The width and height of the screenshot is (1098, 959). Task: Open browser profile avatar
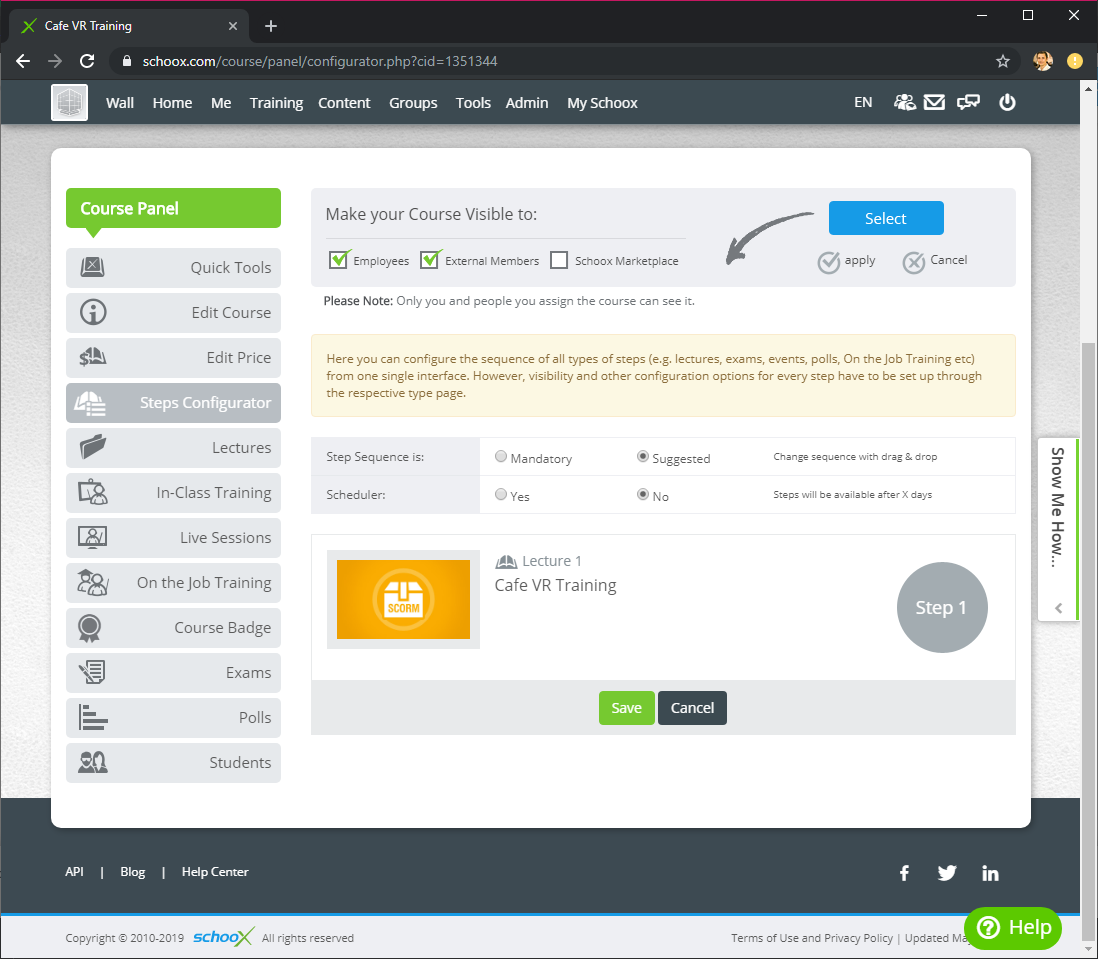(1042, 62)
